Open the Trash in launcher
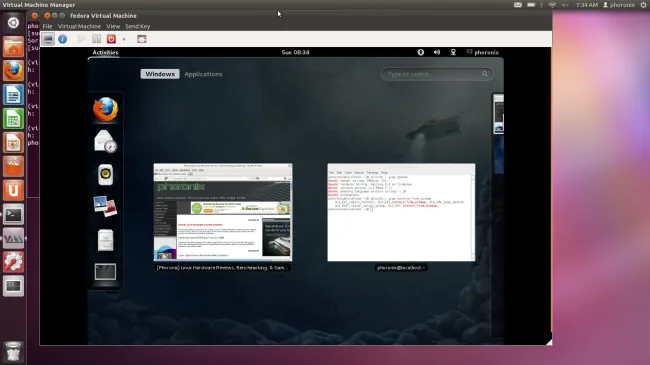Viewport: 650px width, 365px height. (13, 351)
